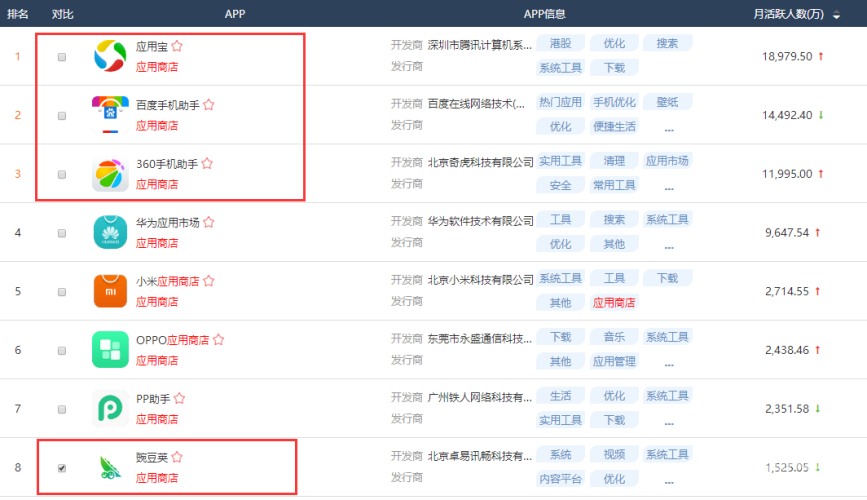Select the red 应用商店 tag for 小米应用商店
Screen dimensions: 867x500
(x=614, y=303)
